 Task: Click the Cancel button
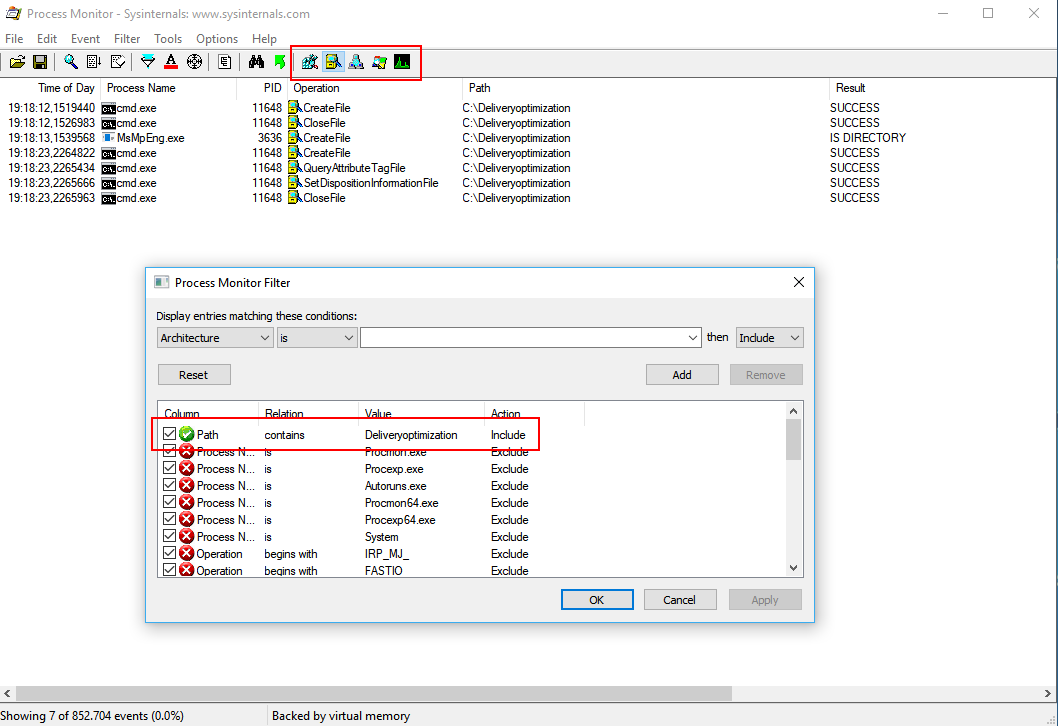679,600
